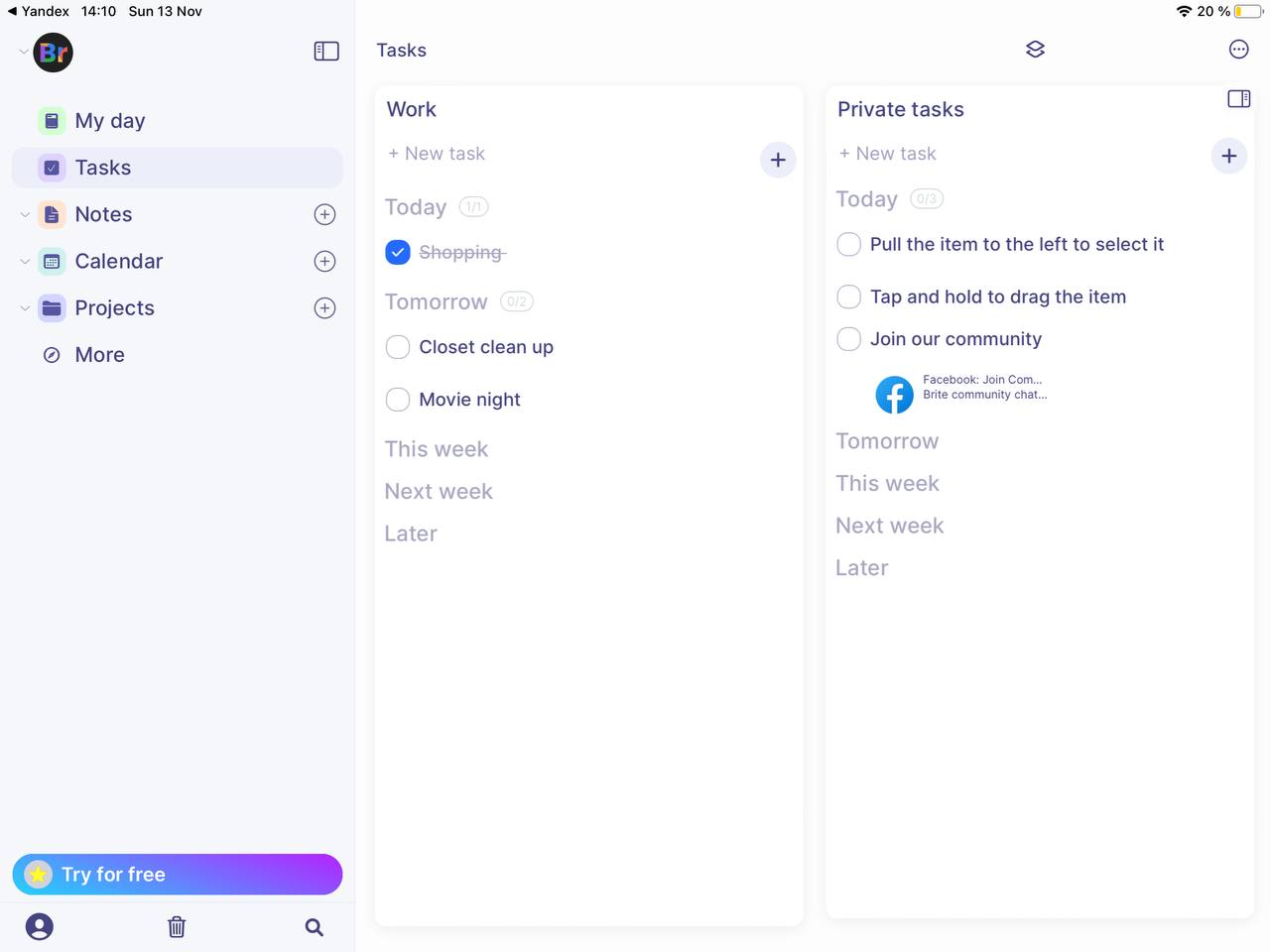This screenshot has height=952, width=1270.
Task: Open the trash bin icon
Action: pos(177,927)
